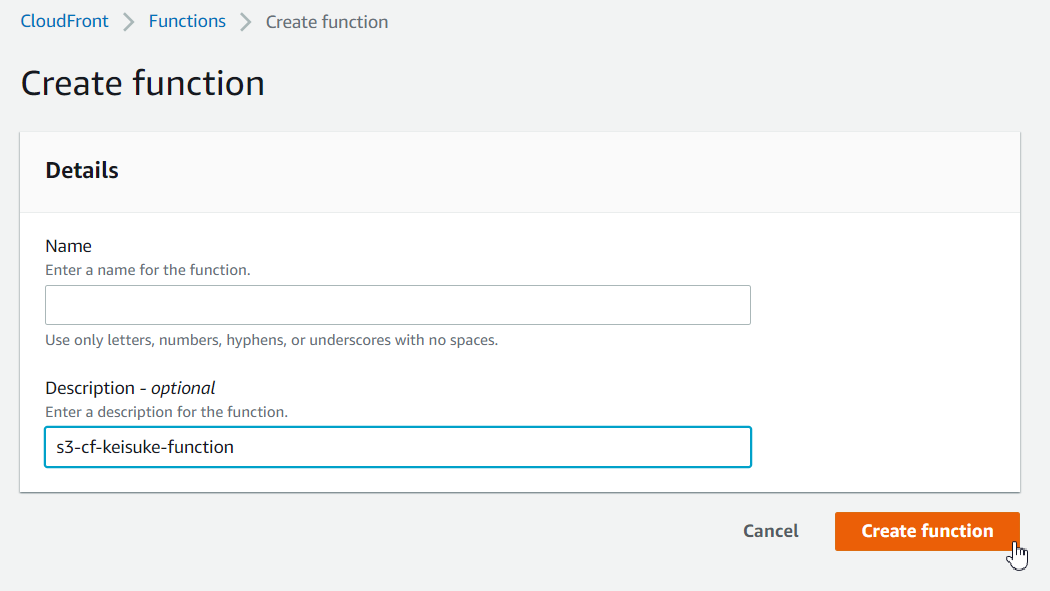Image resolution: width=1050 pixels, height=591 pixels.
Task: Cancel the function creation
Action: tap(770, 531)
